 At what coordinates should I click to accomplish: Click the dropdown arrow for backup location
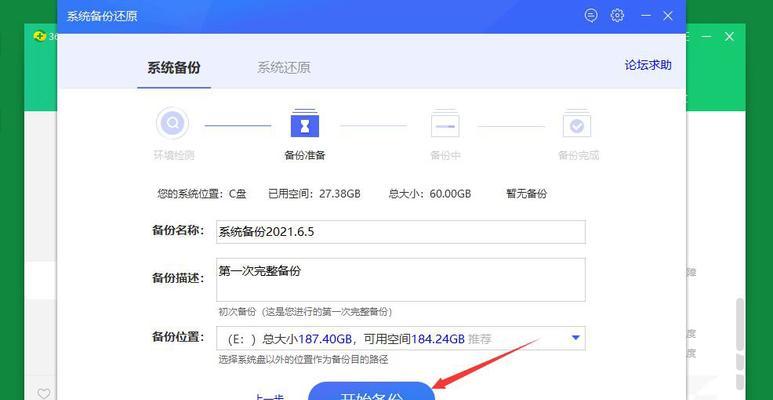[575, 338]
